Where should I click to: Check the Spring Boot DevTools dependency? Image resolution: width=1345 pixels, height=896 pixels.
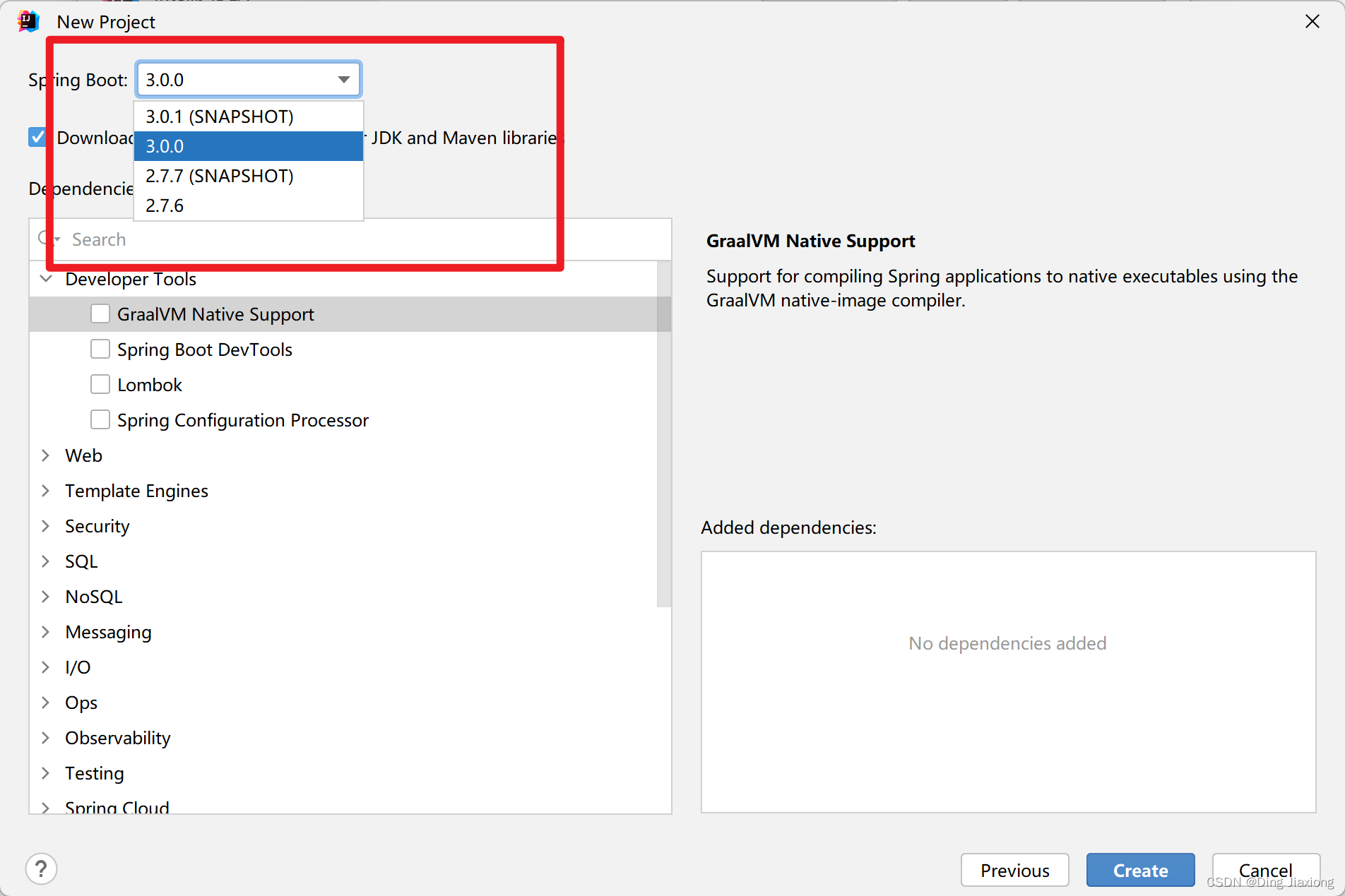coord(100,349)
